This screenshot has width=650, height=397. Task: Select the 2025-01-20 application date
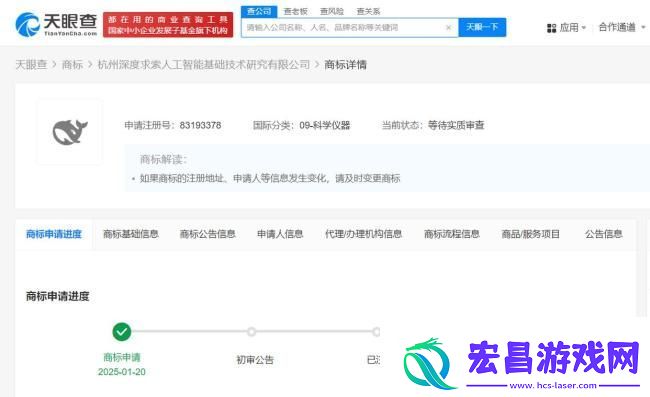click(x=121, y=372)
